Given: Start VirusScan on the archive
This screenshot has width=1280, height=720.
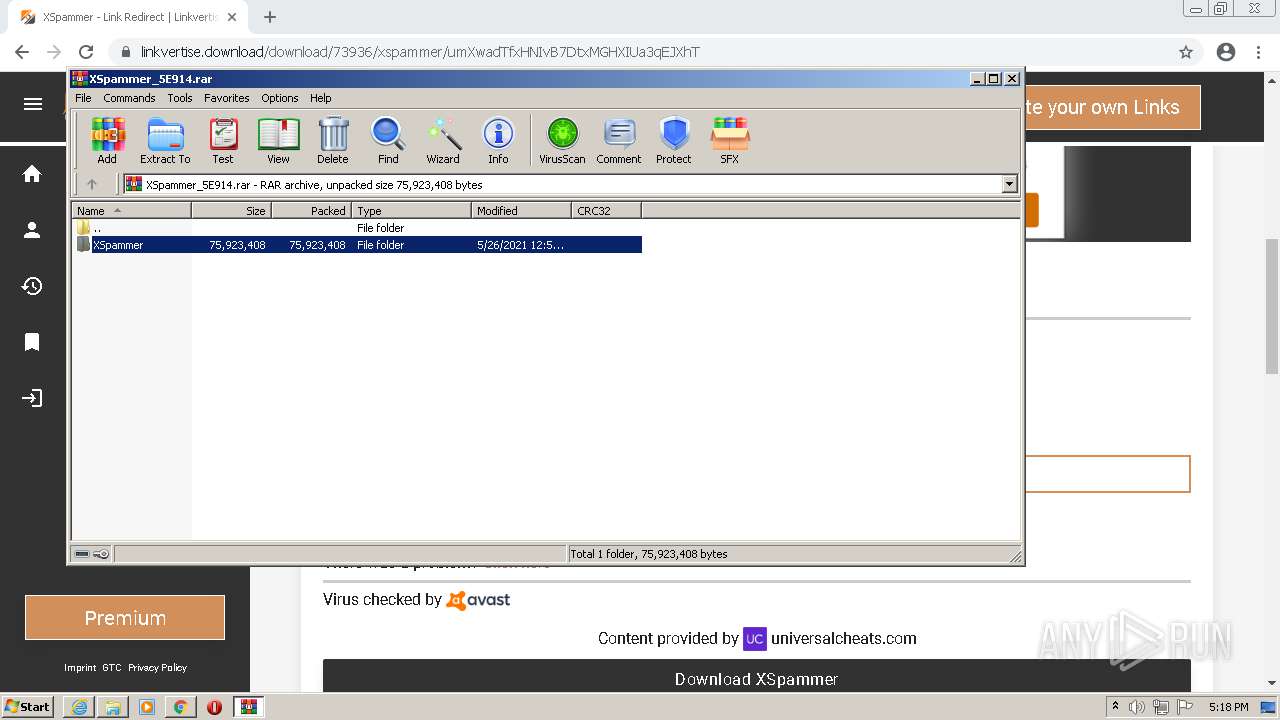Looking at the screenshot, I should 562,140.
